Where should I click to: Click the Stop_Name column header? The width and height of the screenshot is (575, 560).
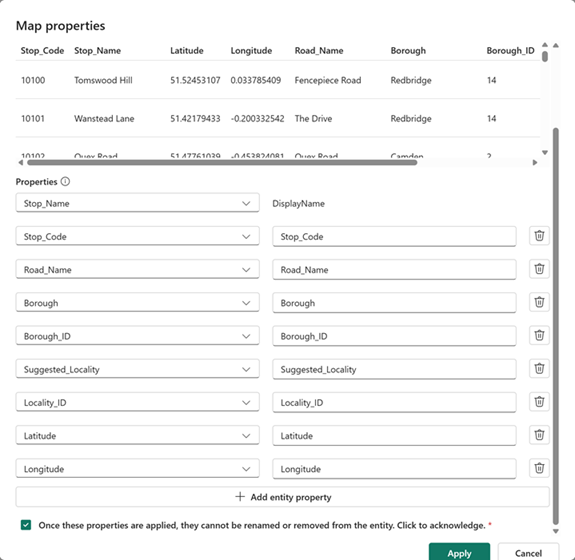click(x=98, y=51)
